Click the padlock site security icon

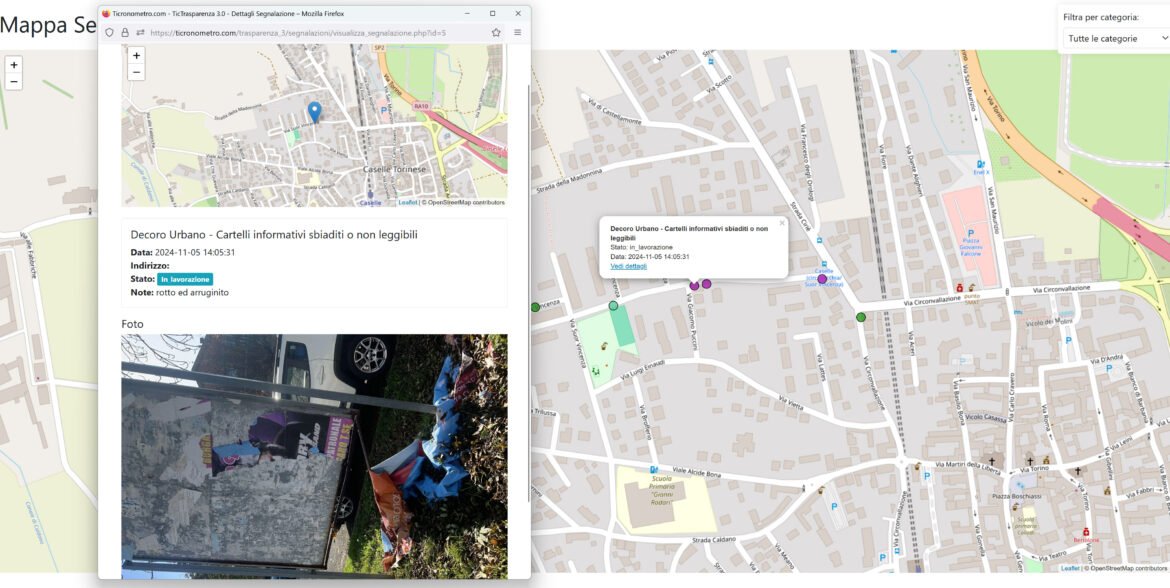tap(124, 32)
